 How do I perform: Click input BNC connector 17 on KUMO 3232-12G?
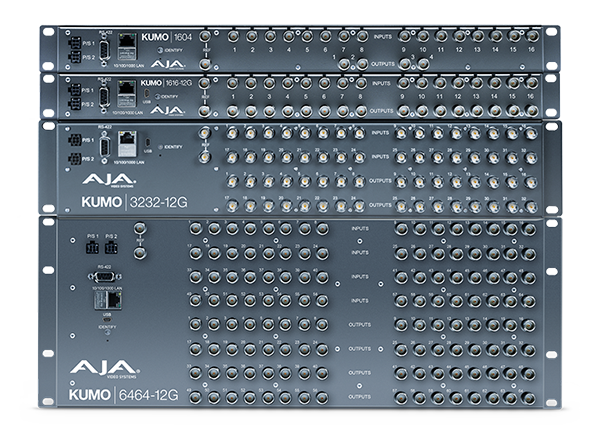pyautogui.click(x=232, y=157)
